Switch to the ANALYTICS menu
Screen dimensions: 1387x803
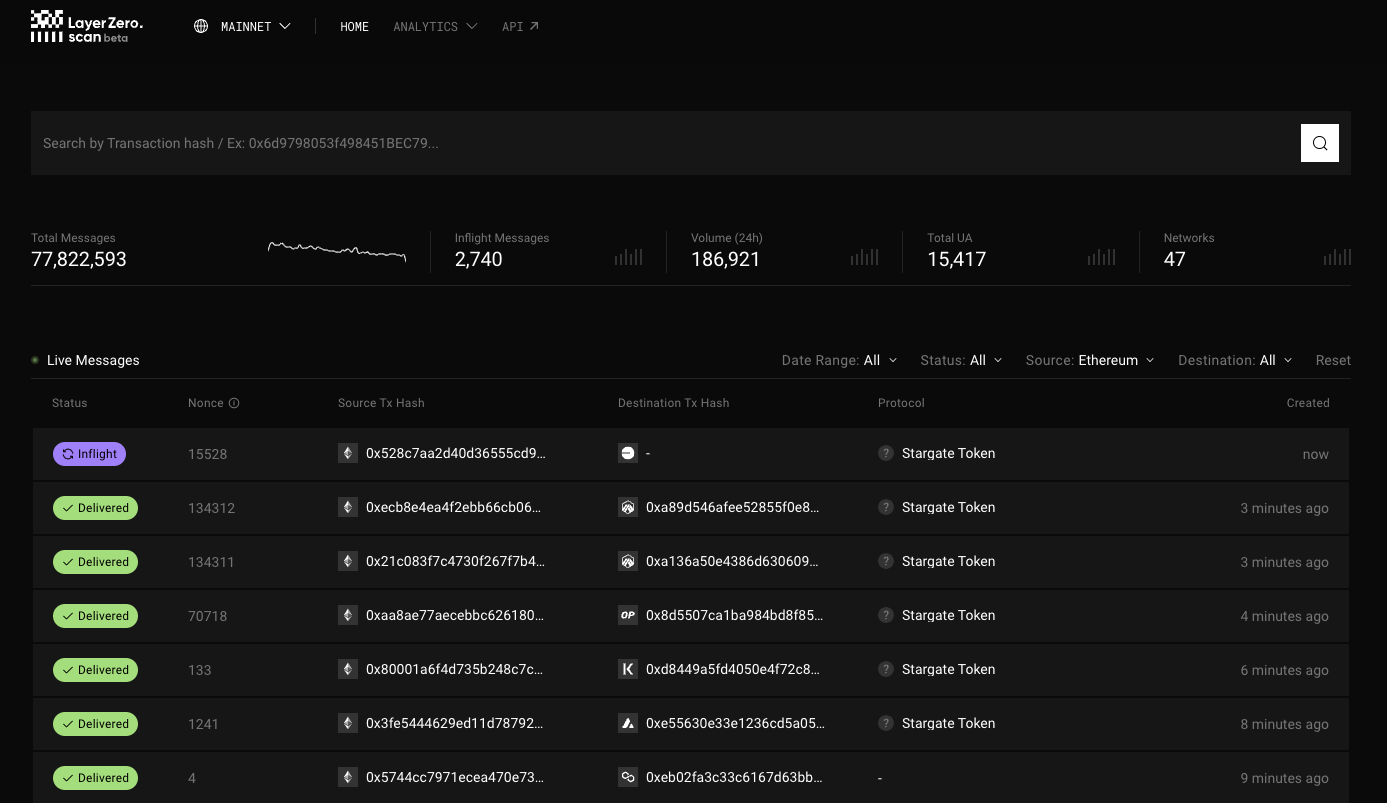(435, 27)
